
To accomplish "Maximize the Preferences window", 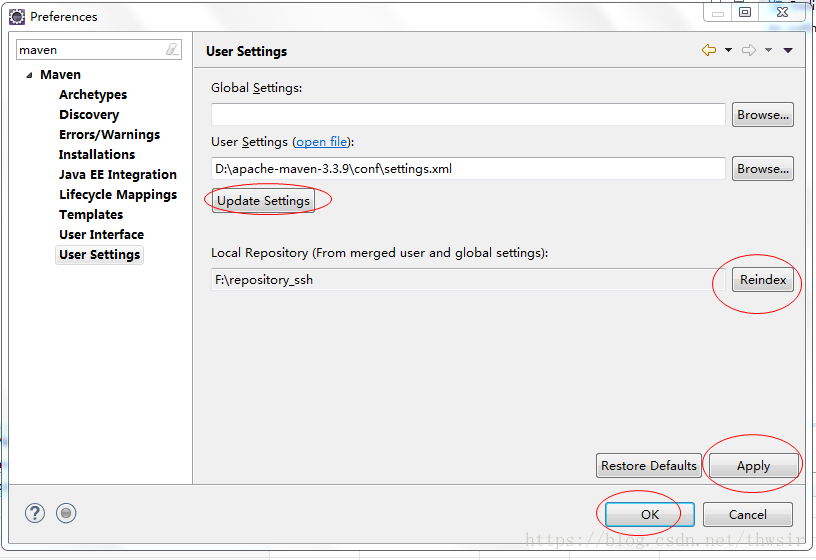I will point(745,12).
